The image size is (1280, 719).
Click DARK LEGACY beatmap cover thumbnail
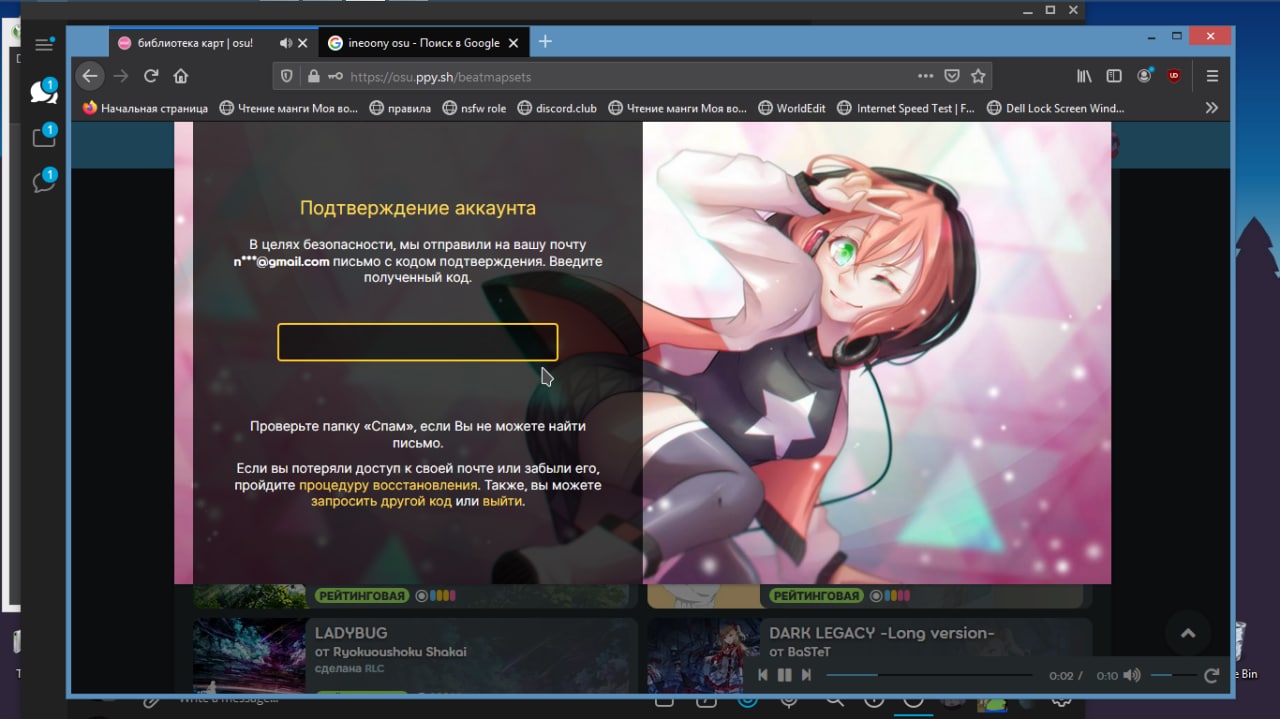(702, 655)
